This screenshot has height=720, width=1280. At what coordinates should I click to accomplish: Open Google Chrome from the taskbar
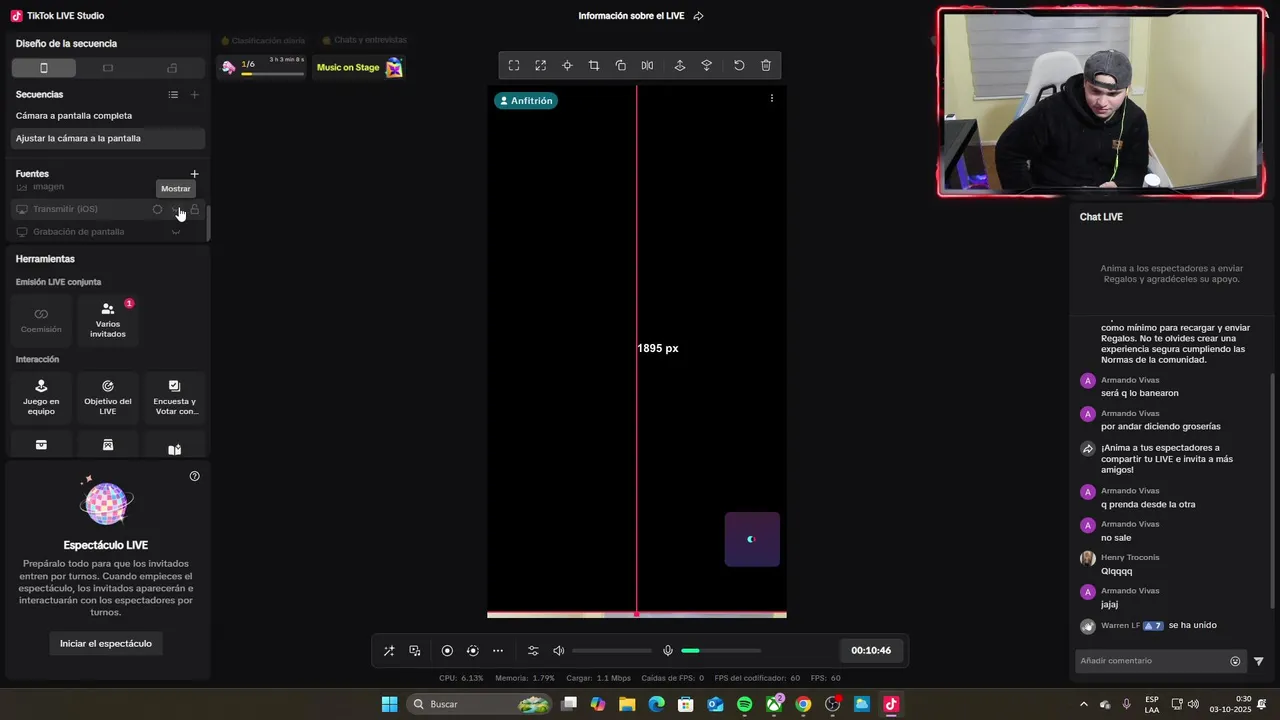click(x=803, y=705)
